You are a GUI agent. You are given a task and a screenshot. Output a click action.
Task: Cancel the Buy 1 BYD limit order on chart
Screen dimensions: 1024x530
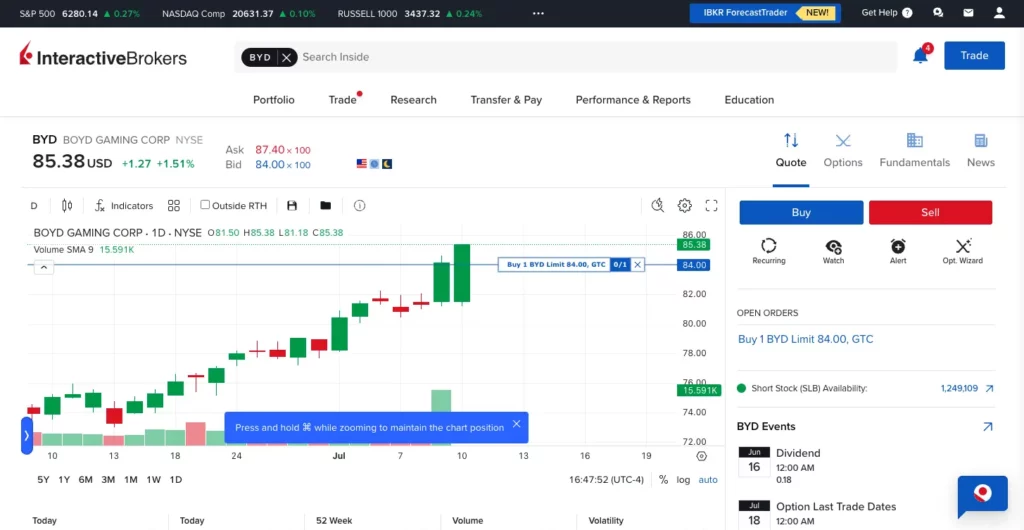637,264
